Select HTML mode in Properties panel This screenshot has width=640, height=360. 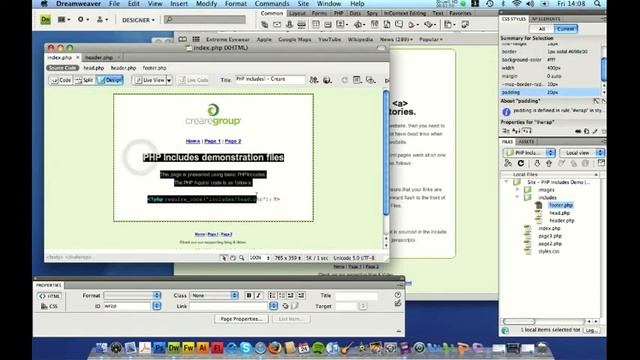point(50,296)
